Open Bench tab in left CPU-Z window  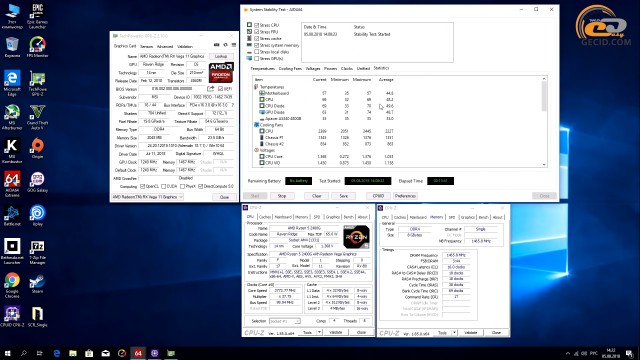coord(348,217)
